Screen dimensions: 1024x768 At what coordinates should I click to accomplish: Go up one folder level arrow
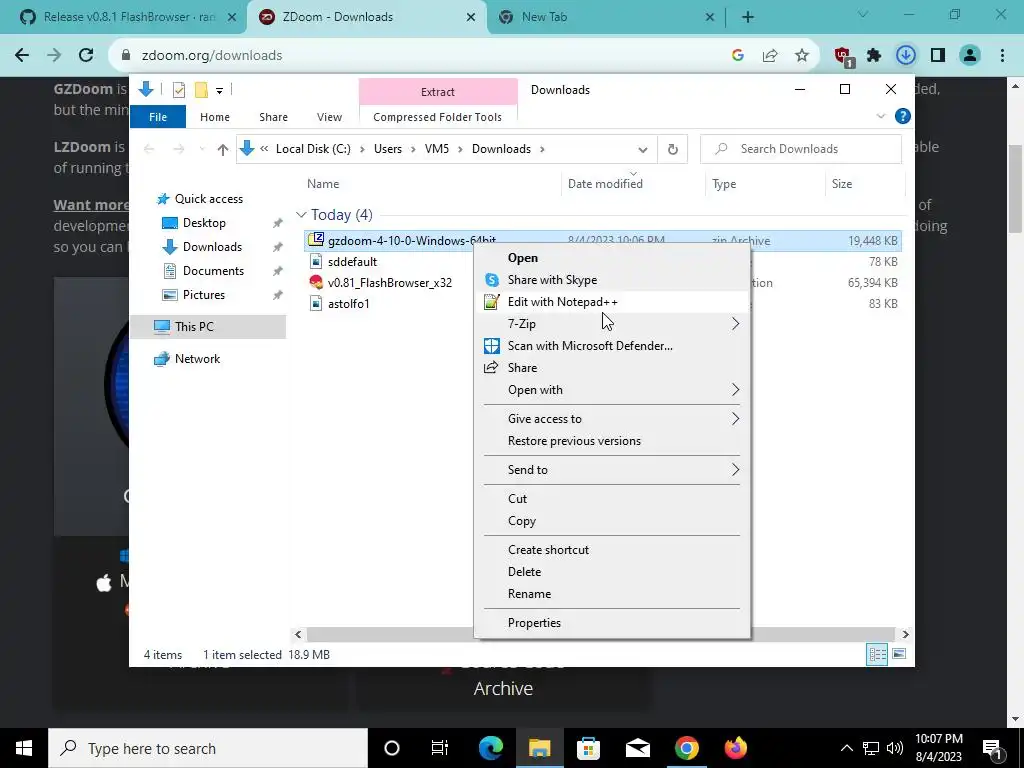[x=223, y=150]
